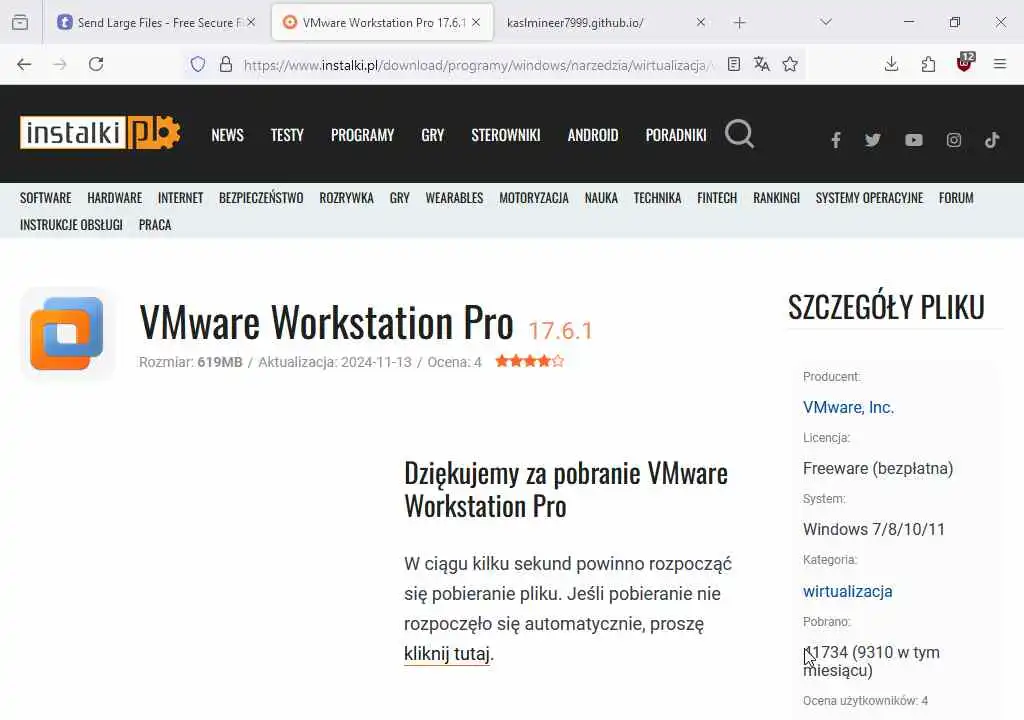The image size is (1024, 720).
Task: Go to ROZRYWKA category
Action: click(x=347, y=198)
